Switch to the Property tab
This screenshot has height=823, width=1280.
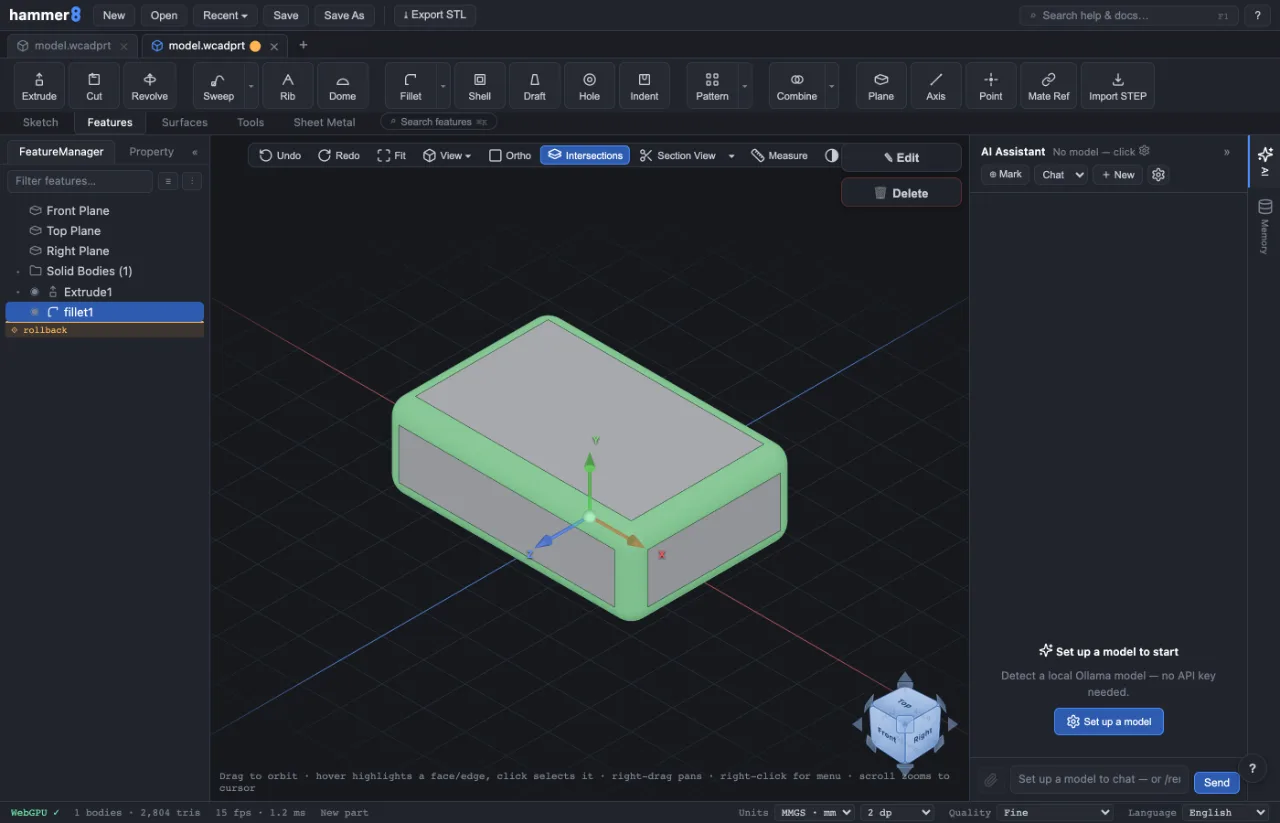click(x=151, y=152)
